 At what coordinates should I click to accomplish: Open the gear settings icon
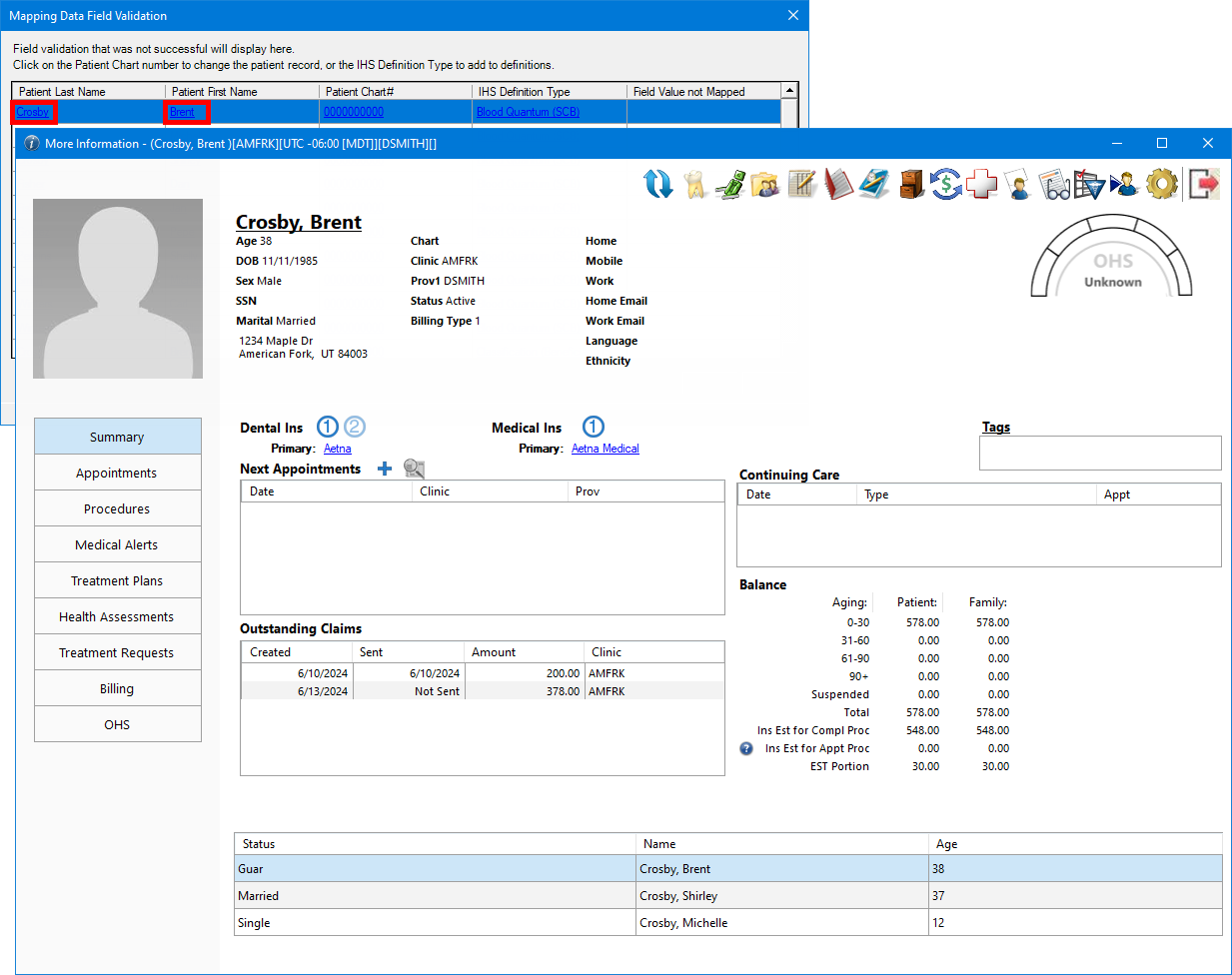point(1161,184)
